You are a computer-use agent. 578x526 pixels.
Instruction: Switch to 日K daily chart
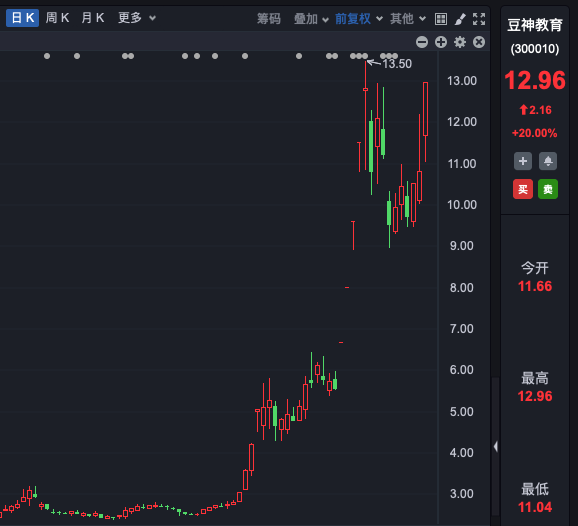(x=22, y=18)
